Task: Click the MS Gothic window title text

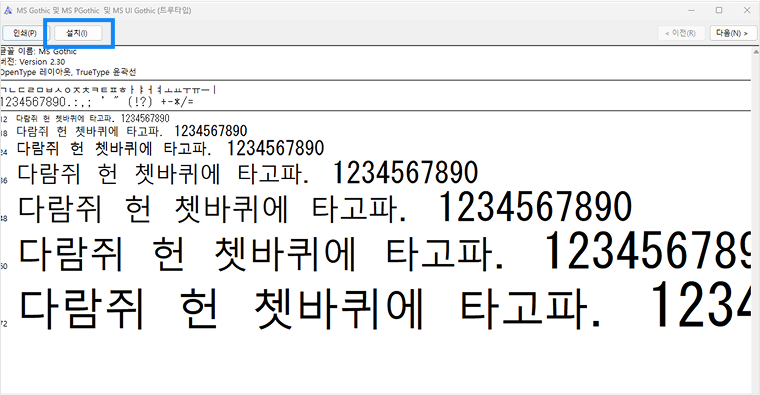Action: click(x=104, y=10)
